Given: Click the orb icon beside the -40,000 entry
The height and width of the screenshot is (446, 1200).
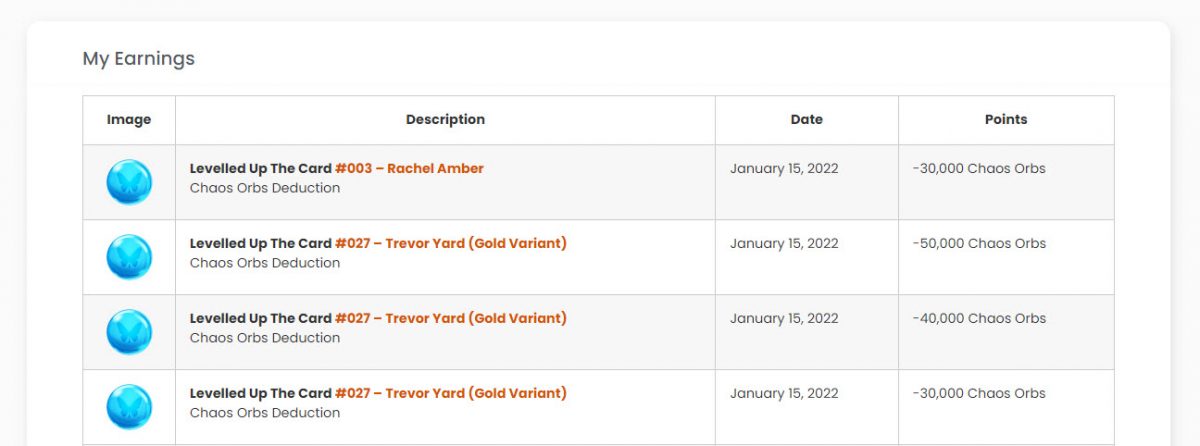Looking at the screenshot, I should coord(129,332).
